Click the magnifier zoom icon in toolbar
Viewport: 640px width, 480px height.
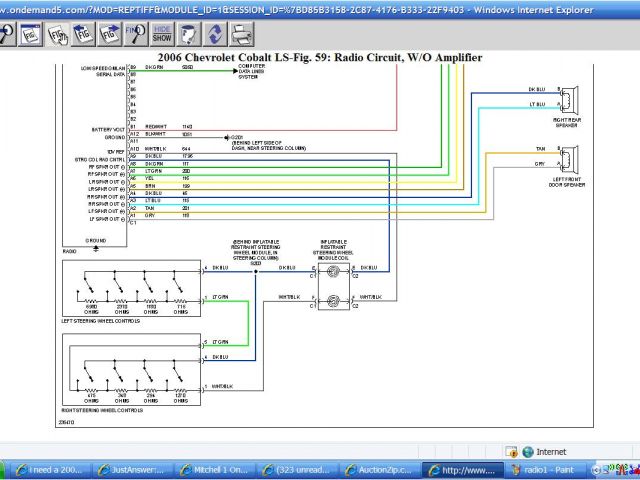tap(7, 33)
